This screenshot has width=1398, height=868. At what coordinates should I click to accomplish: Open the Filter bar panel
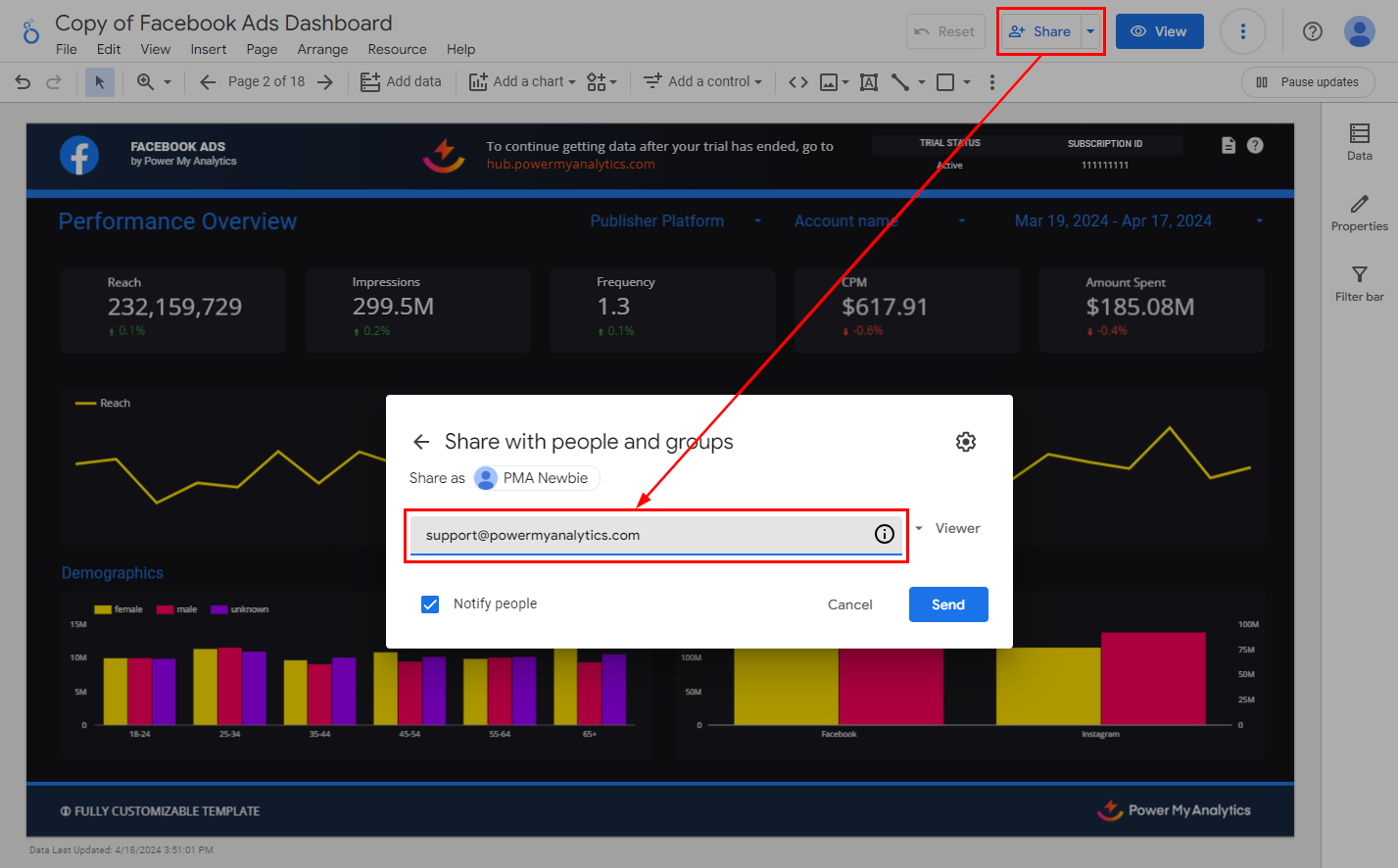(1359, 283)
